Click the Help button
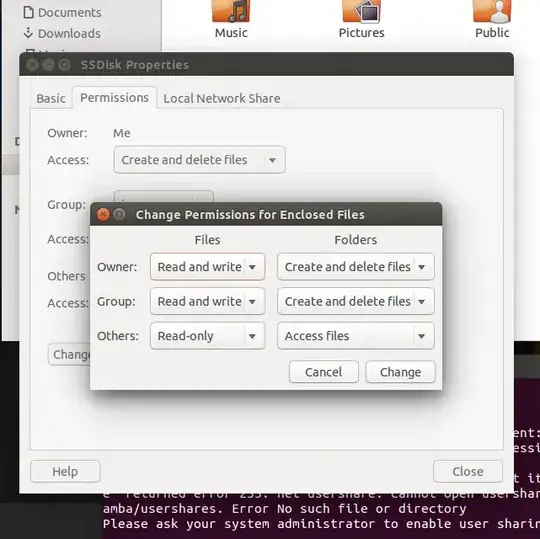Image resolution: width=540 pixels, height=539 pixels. pyautogui.click(x=65, y=471)
